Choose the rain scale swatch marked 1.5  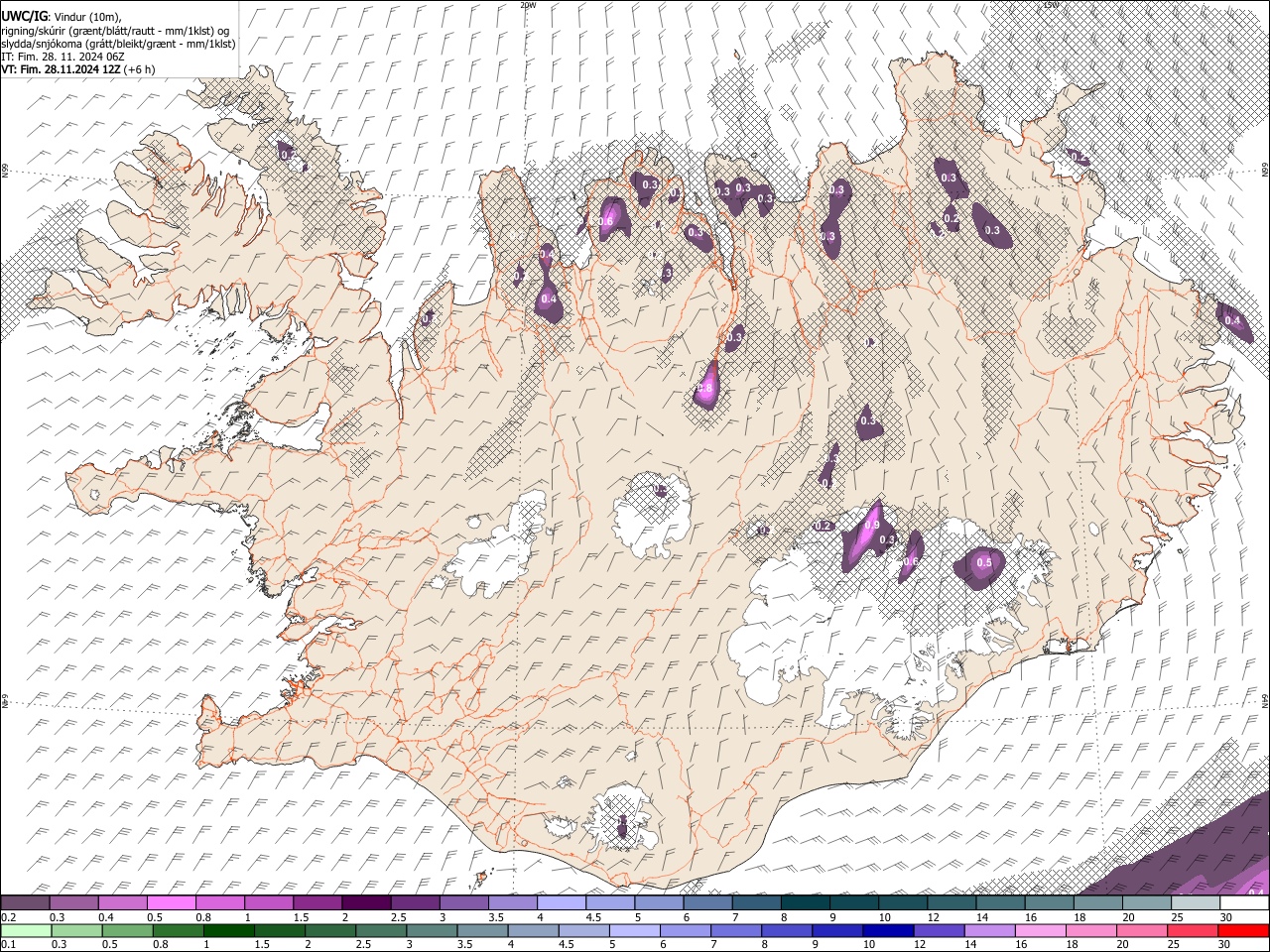tap(279, 930)
